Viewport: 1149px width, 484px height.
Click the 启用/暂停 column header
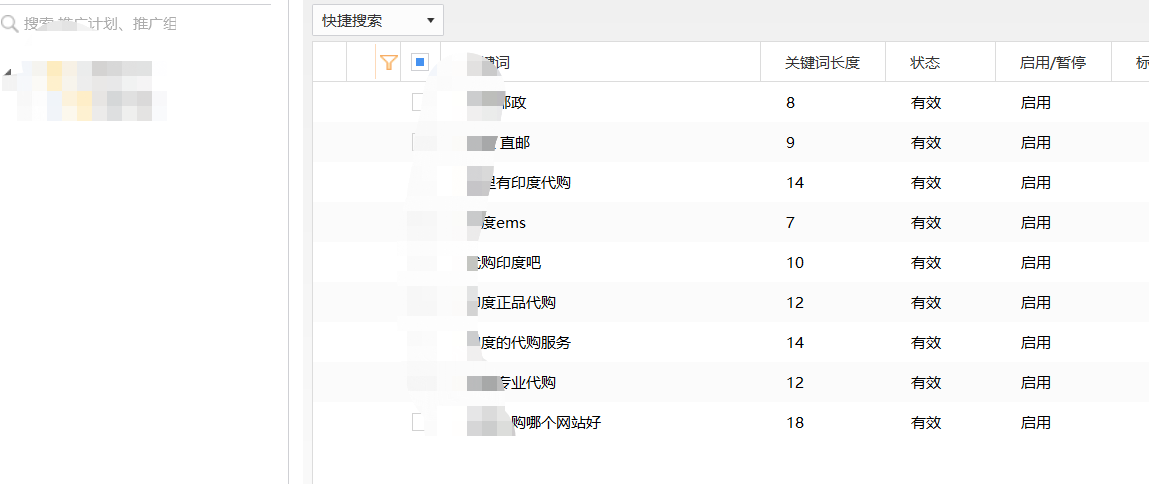[x=1051, y=62]
